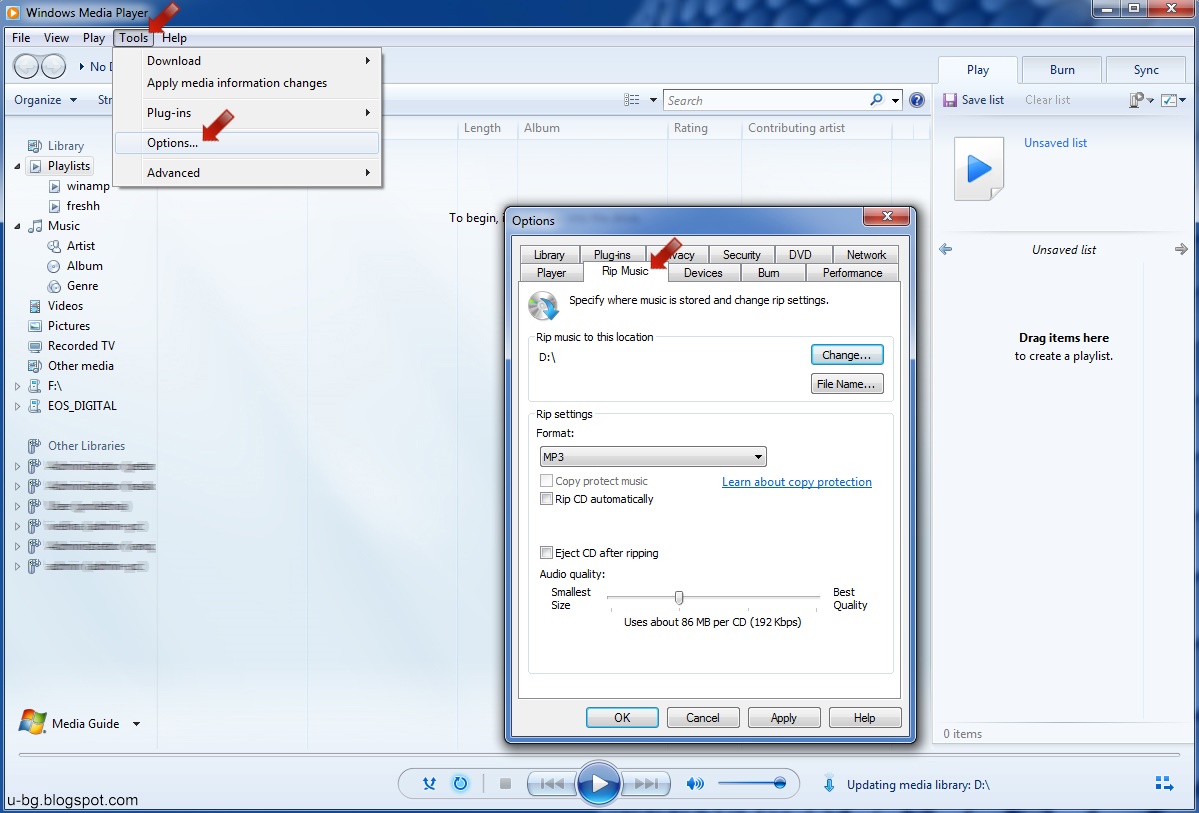Open the rip Format MP3 dropdown
Viewport: 1199px width, 813px height.
tap(652, 457)
